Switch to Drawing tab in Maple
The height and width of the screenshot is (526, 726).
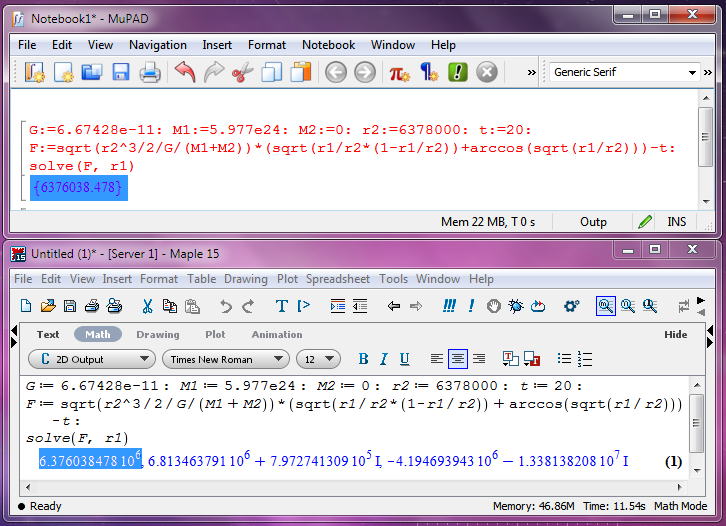[x=158, y=334]
